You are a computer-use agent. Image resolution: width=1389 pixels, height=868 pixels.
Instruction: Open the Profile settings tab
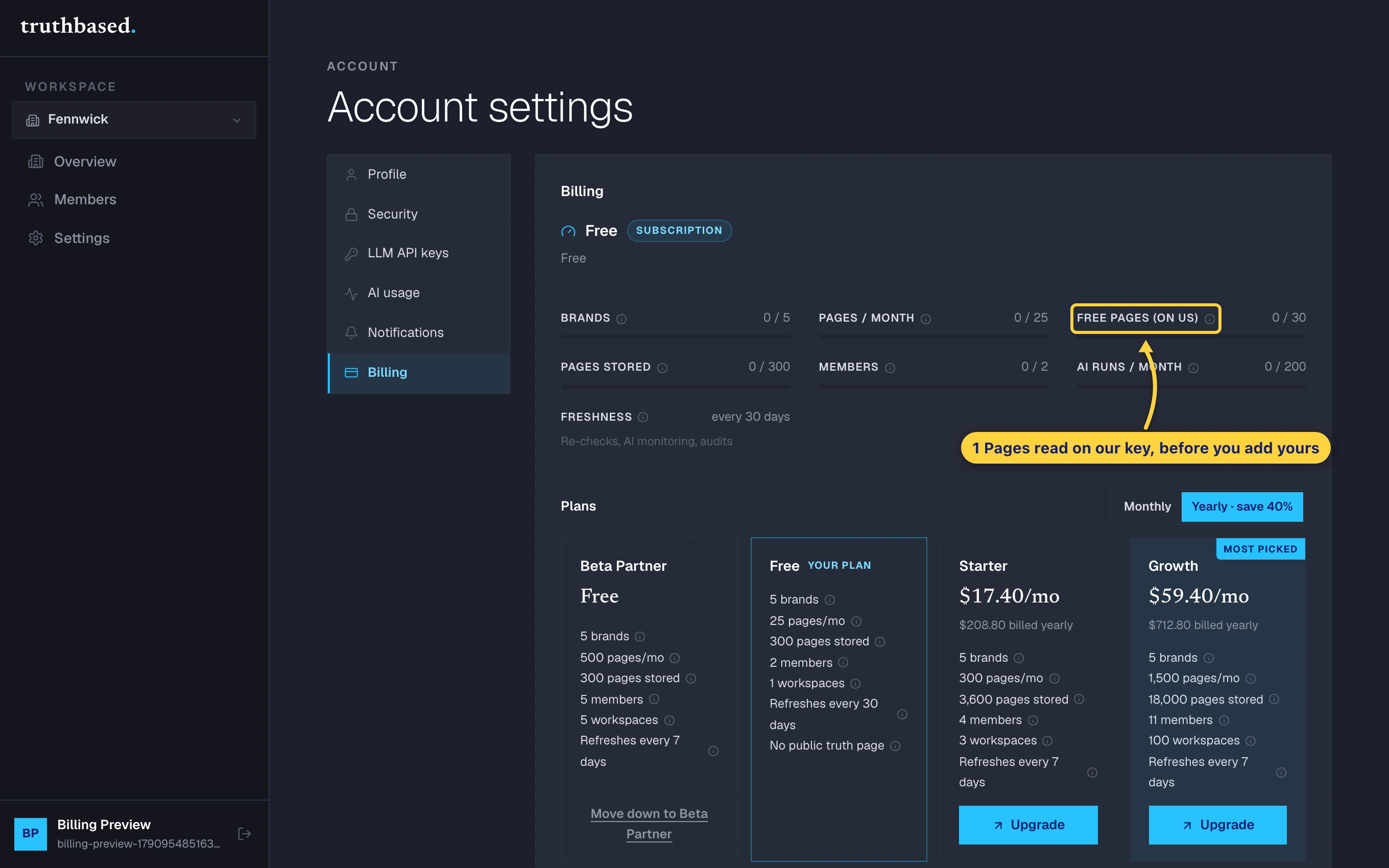[x=419, y=174]
